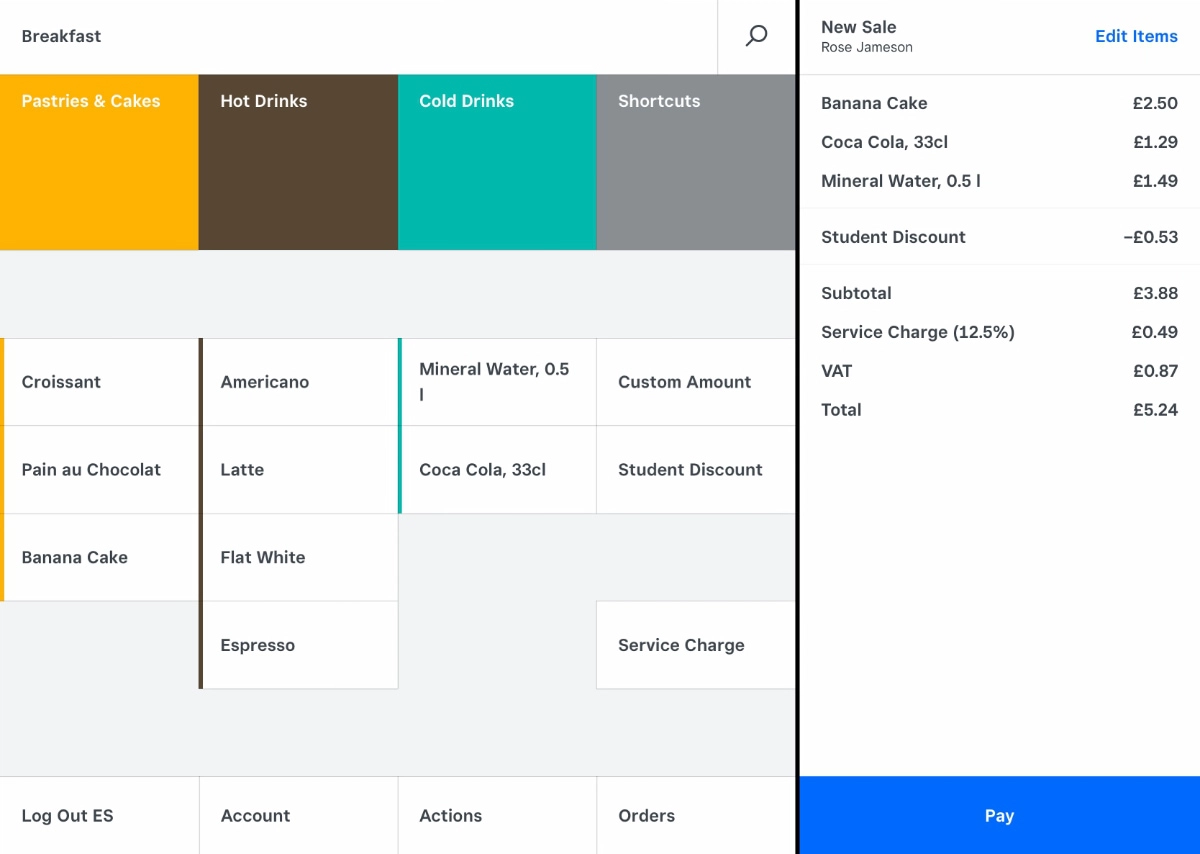The width and height of the screenshot is (1200, 854).
Task: Open the Custom Amount shortcut
Action: click(696, 382)
